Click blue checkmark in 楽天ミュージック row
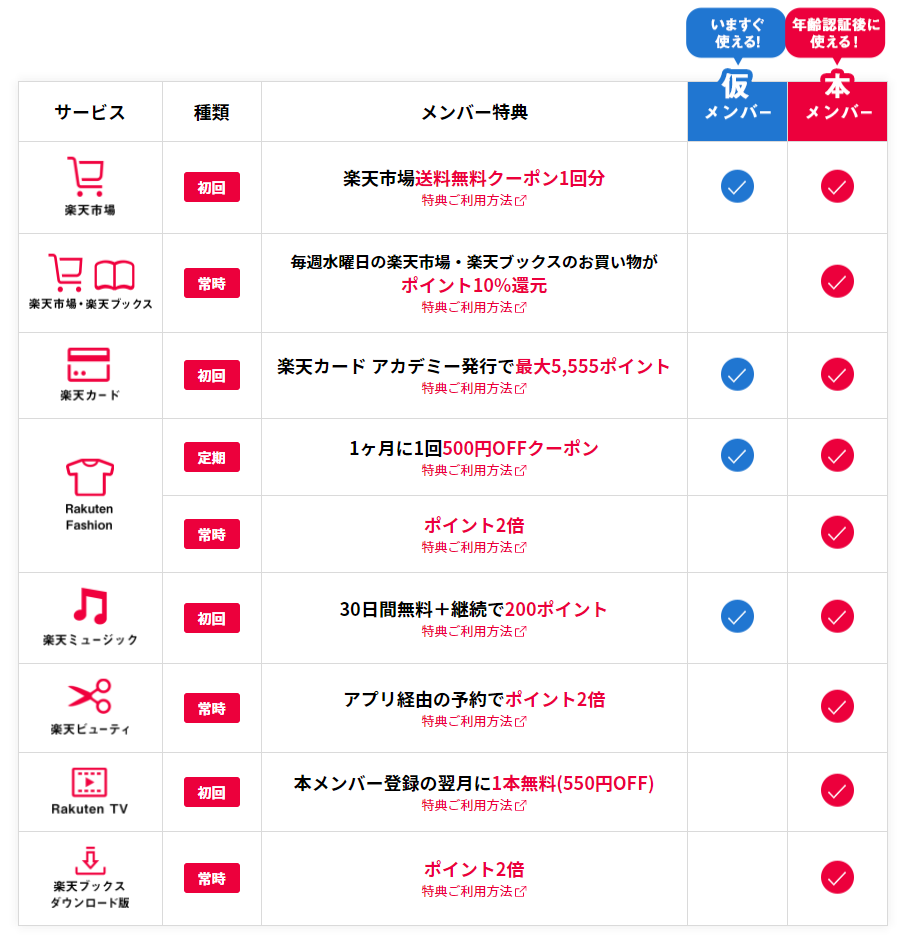 pyautogui.click(x=737, y=616)
